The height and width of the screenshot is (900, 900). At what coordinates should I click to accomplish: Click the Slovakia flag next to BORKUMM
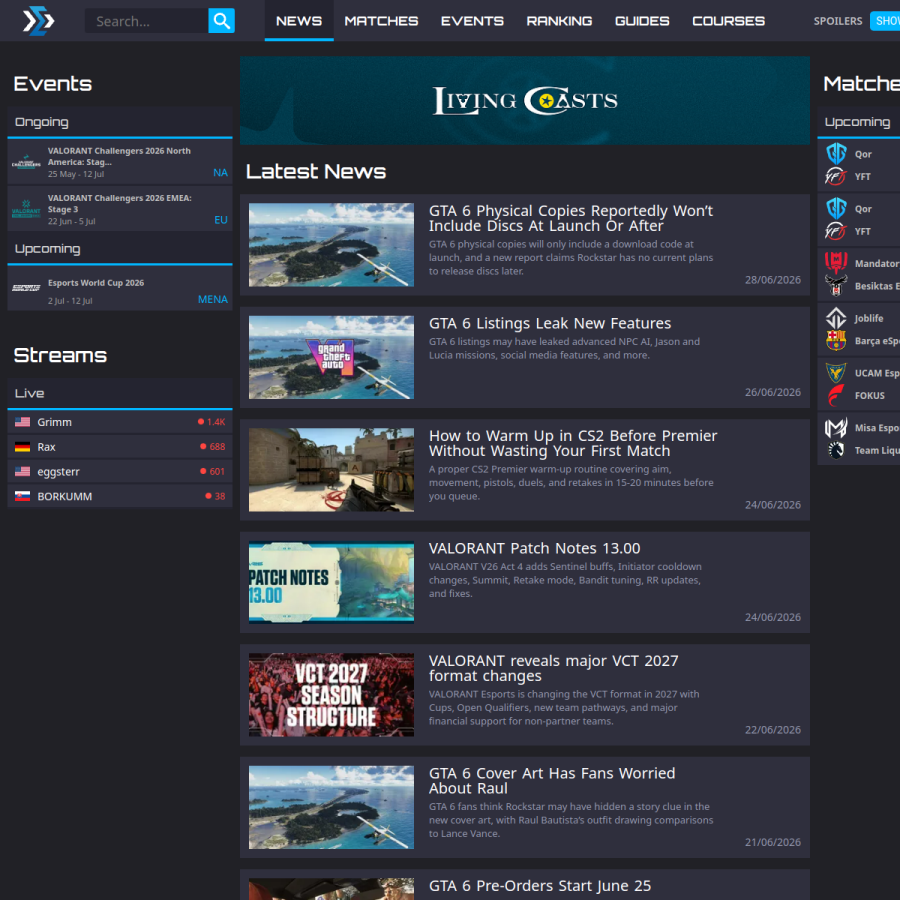coord(22,496)
